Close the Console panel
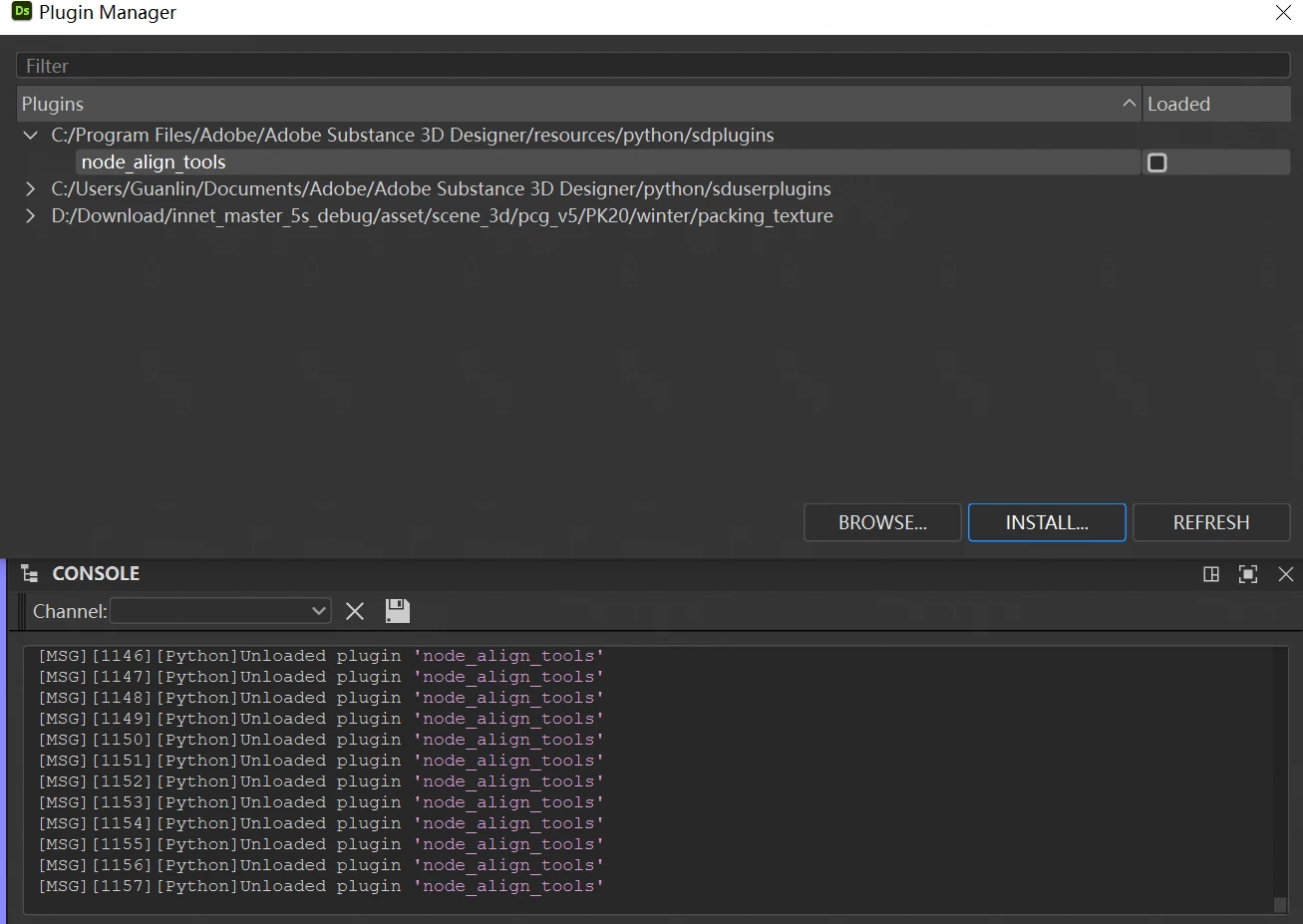Screen dimensions: 1303x924 pyautogui.click(x=1286, y=574)
